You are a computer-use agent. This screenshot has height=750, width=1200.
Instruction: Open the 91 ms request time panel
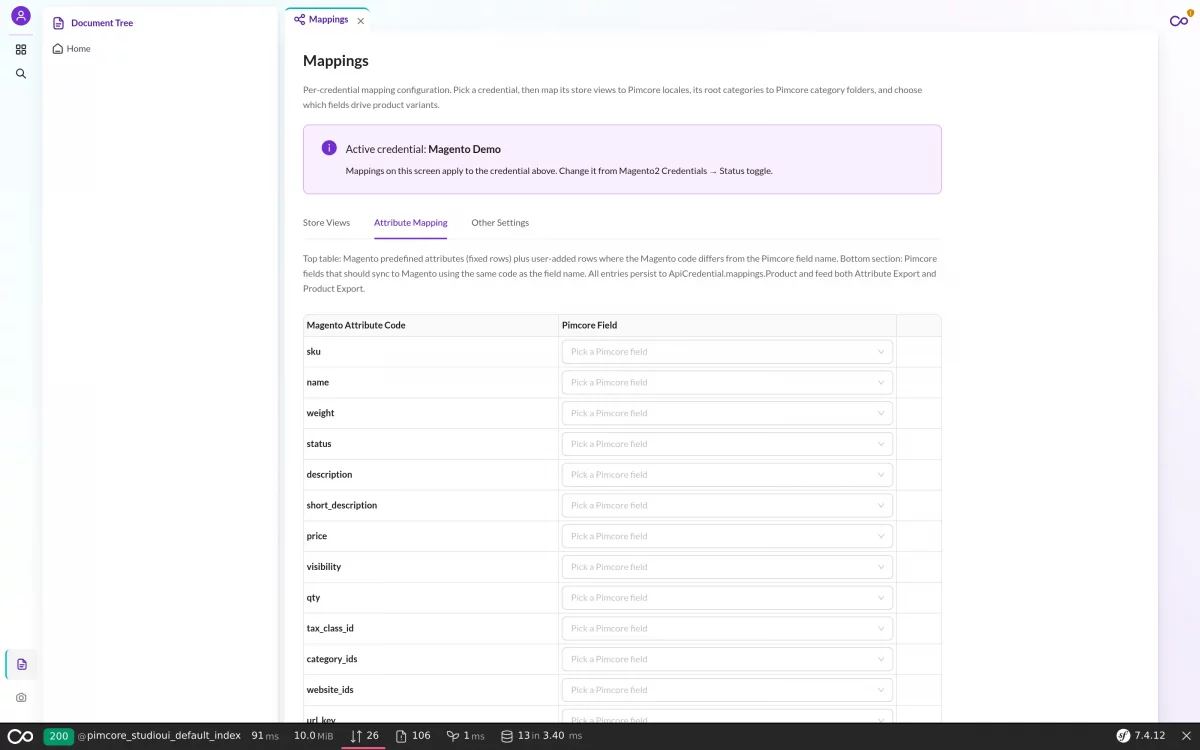point(265,736)
